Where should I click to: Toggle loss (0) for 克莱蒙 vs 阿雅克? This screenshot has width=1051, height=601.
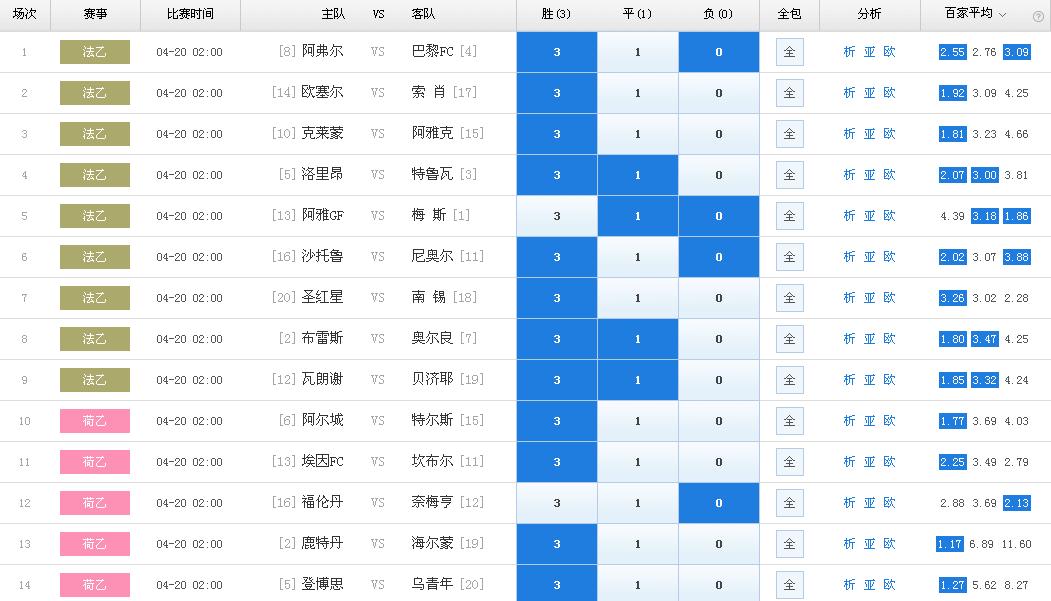[719, 134]
